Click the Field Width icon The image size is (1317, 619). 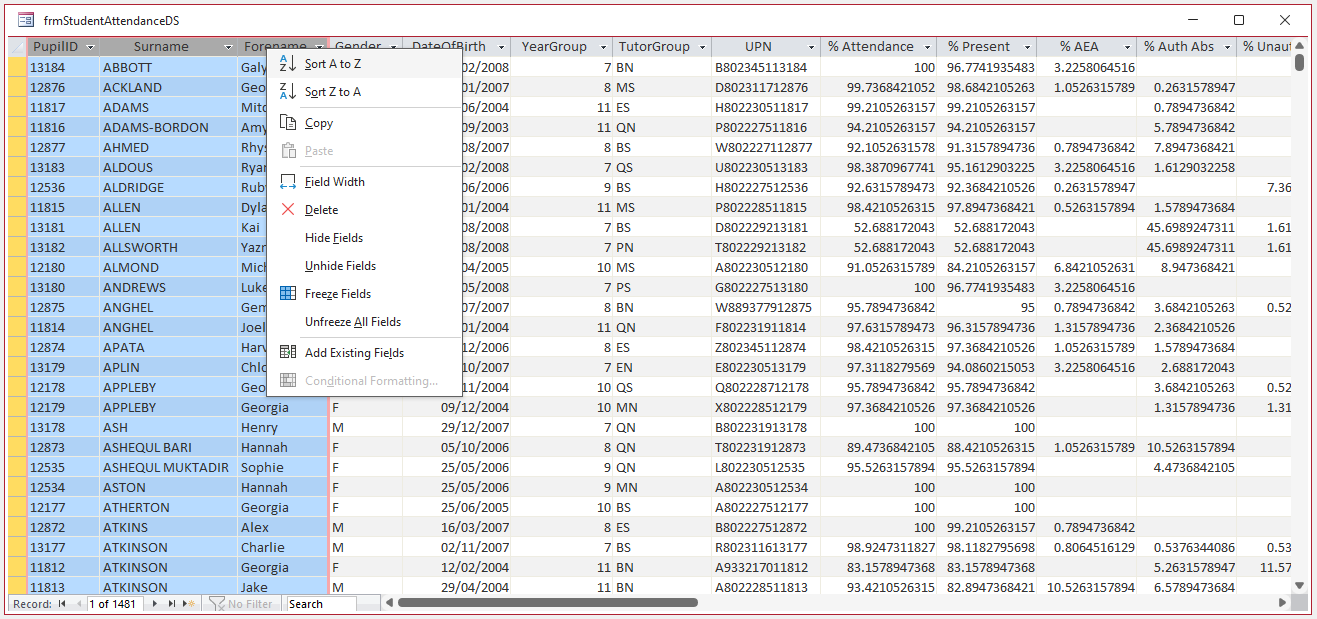coord(288,182)
